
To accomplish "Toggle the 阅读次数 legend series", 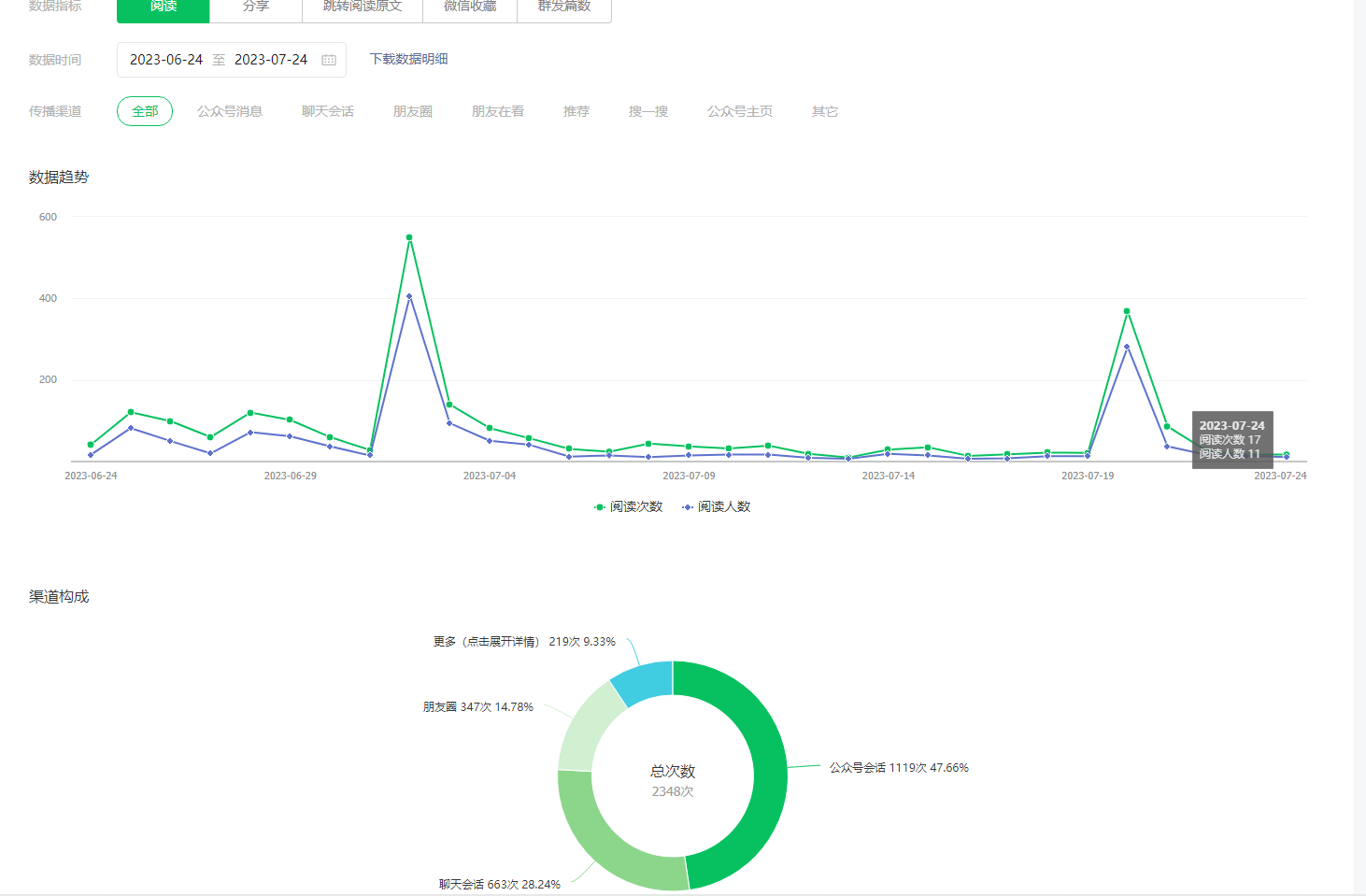I will (x=629, y=506).
